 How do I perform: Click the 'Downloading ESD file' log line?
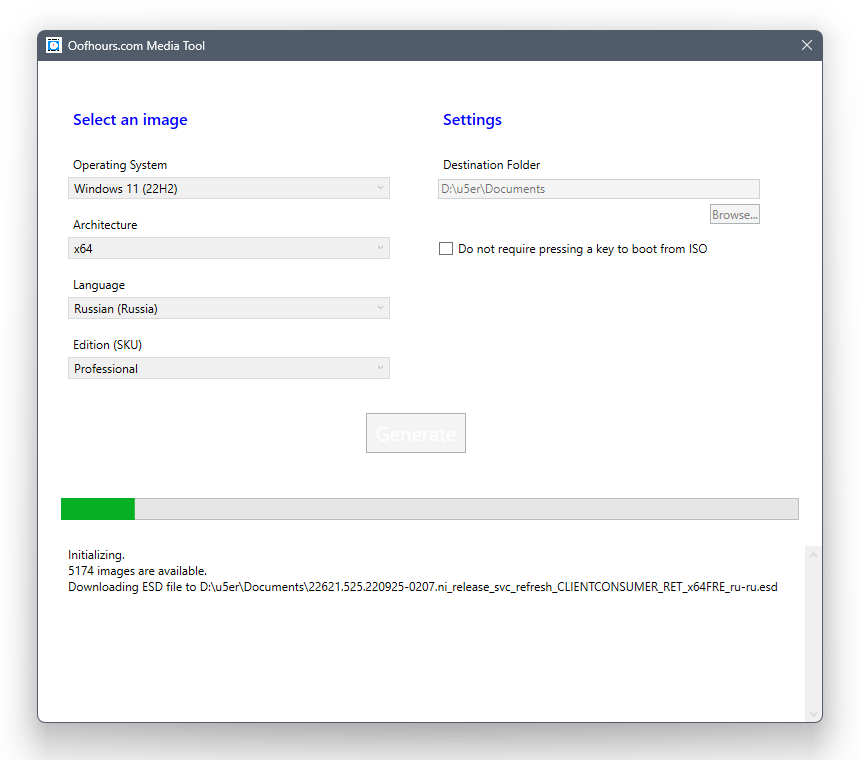point(423,587)
